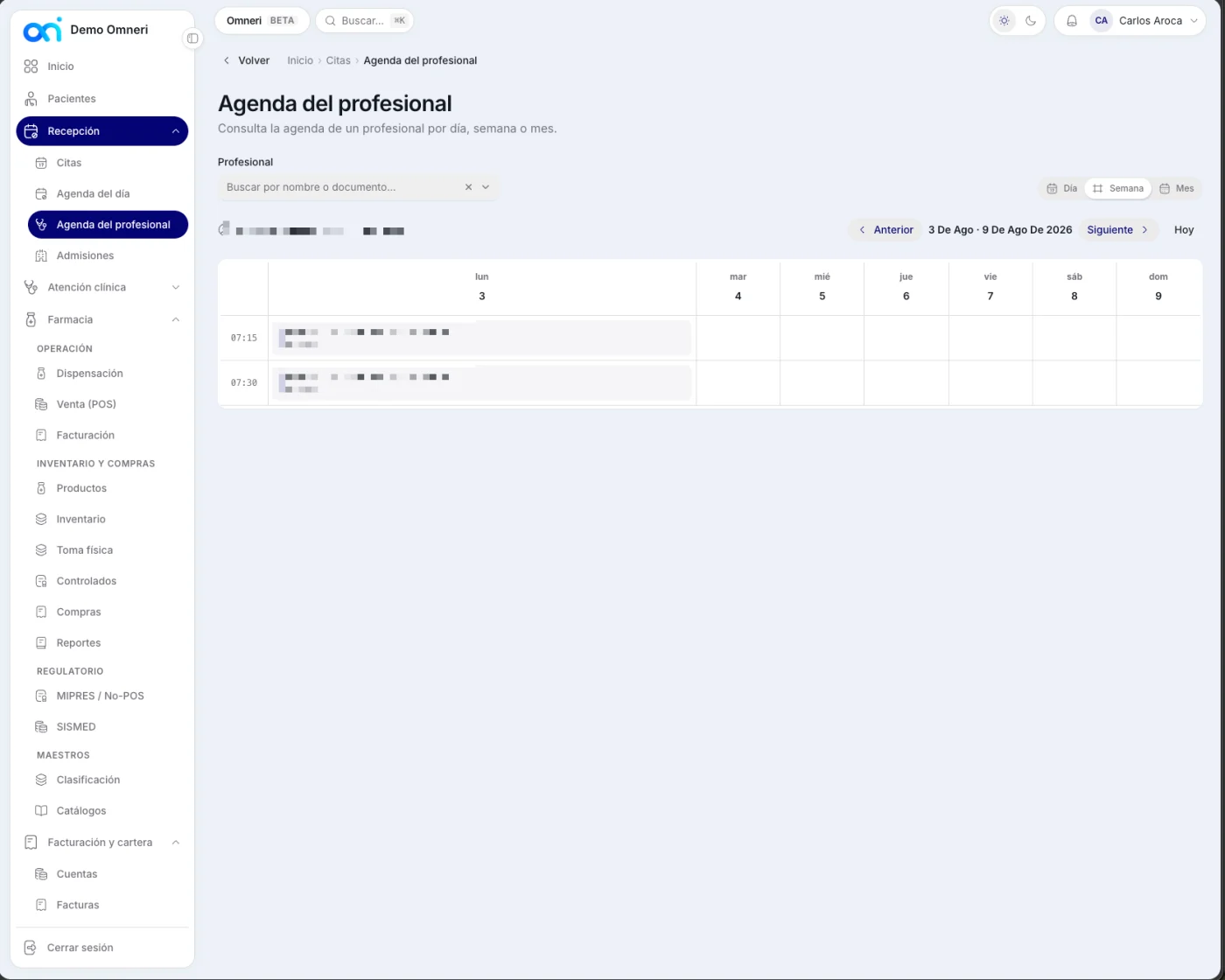1225x980 pixels.
Task: Open Toma física menu item
Action: coord(108,550)
